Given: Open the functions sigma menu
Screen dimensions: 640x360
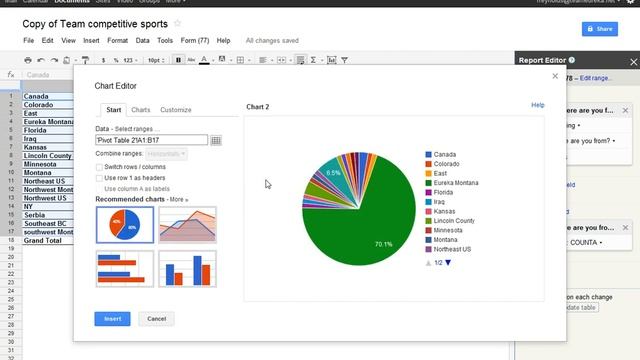Looking at the screenshot, I should click(313, 60).
